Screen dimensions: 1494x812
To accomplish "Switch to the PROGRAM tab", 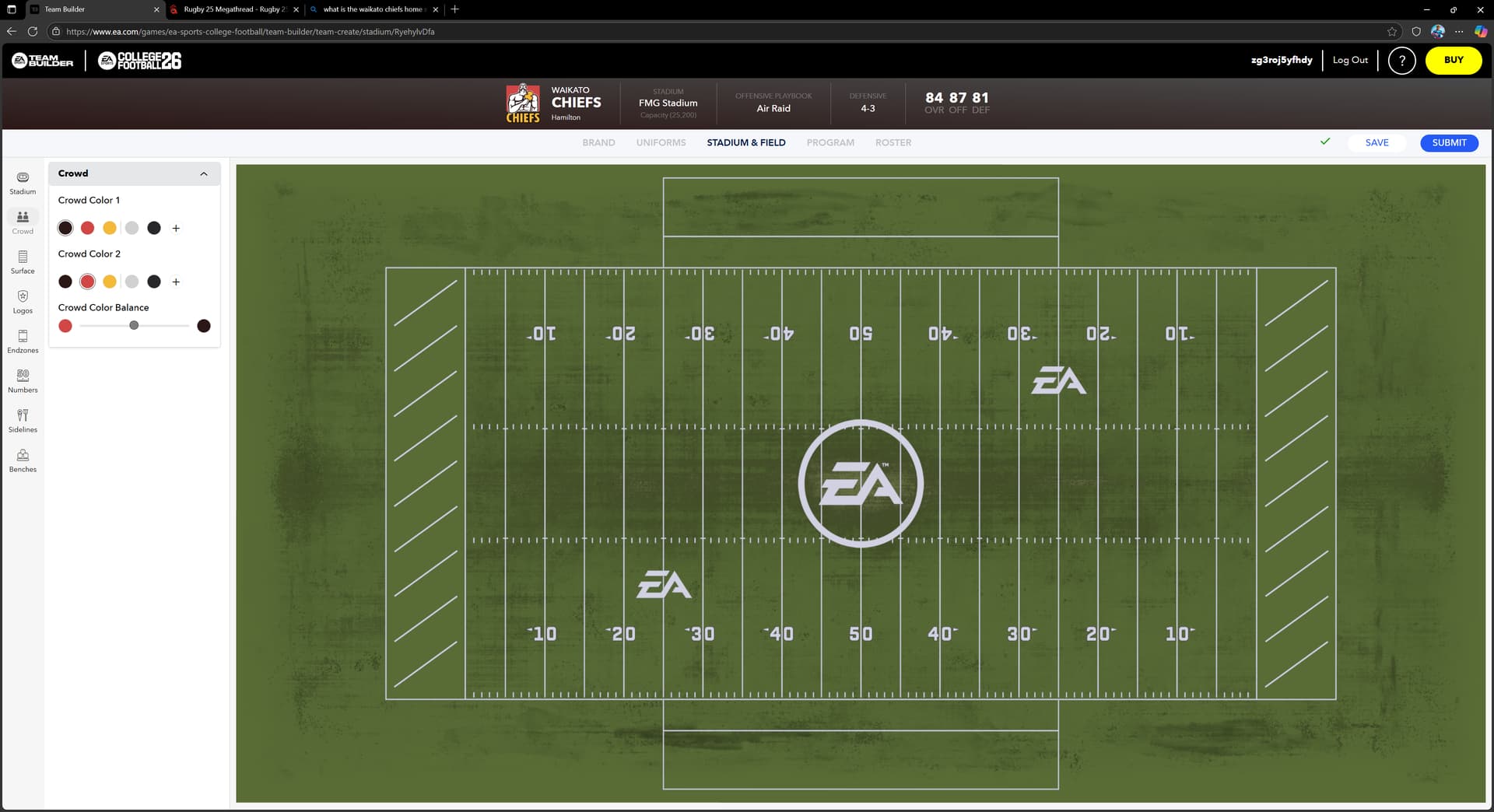I will [x=830, y=142].
